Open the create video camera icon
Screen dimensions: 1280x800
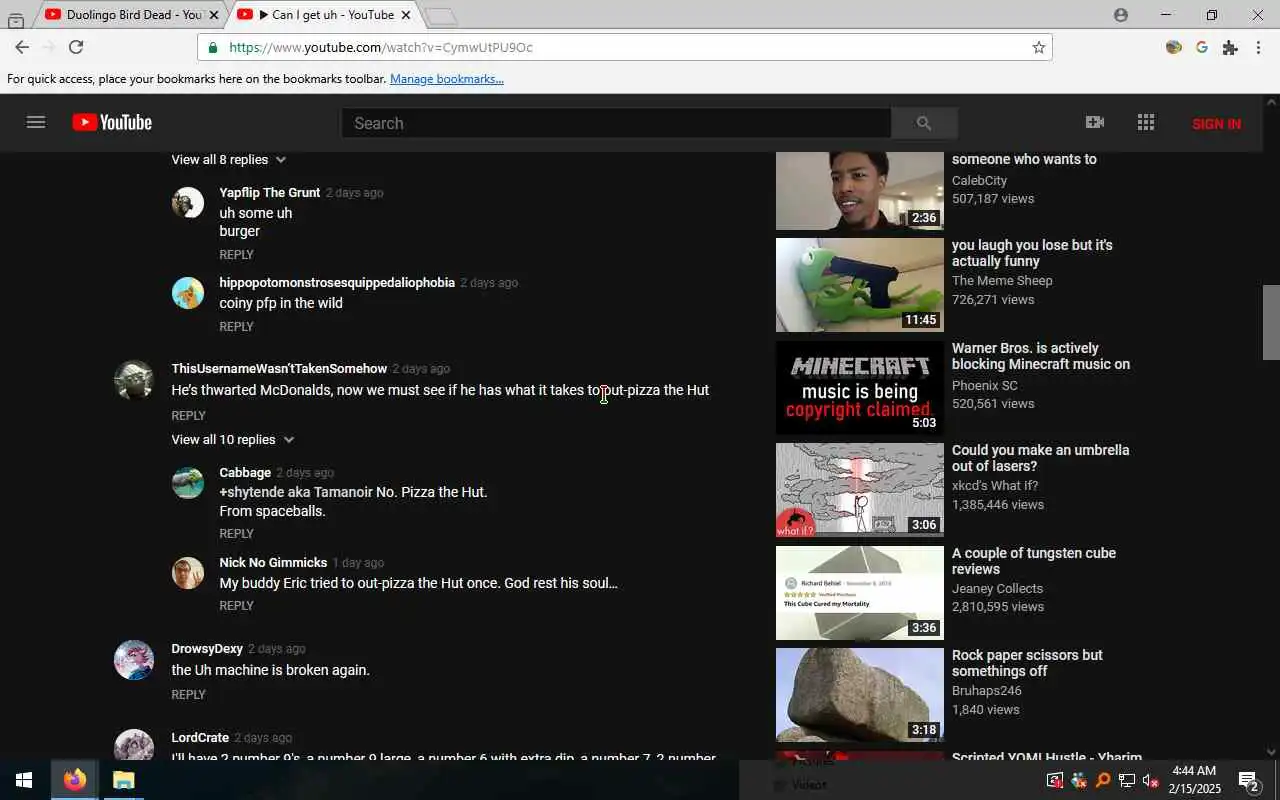click(1095, 122)
